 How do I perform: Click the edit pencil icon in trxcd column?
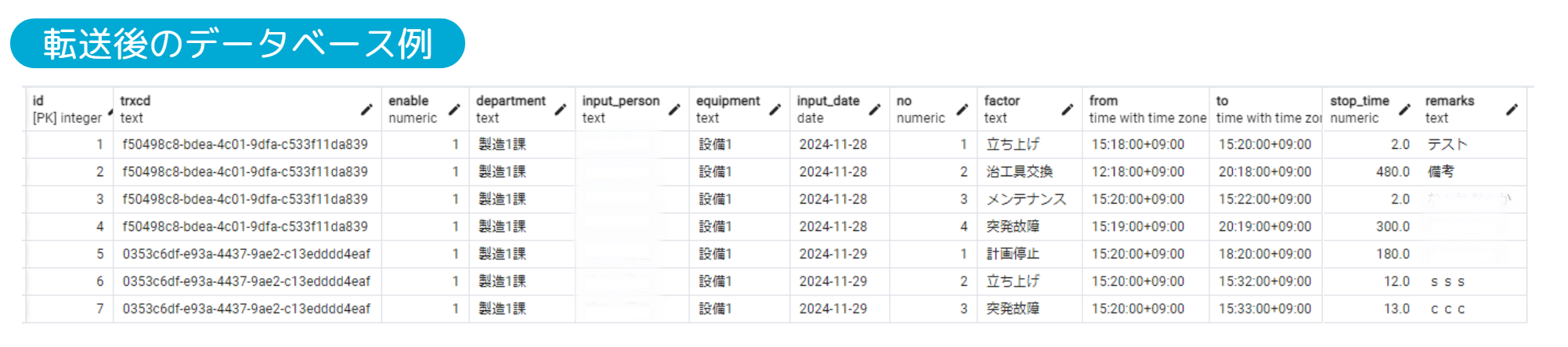click(x=367, y=110)
